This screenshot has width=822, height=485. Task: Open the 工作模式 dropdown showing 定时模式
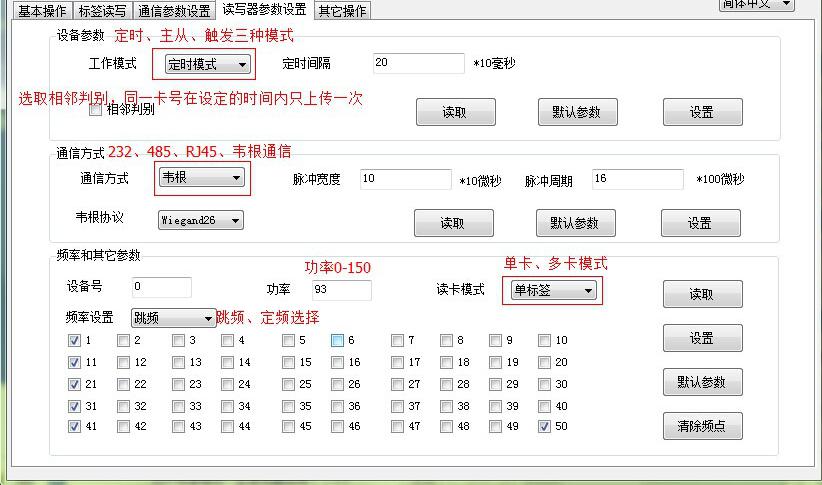click(207, 64)
